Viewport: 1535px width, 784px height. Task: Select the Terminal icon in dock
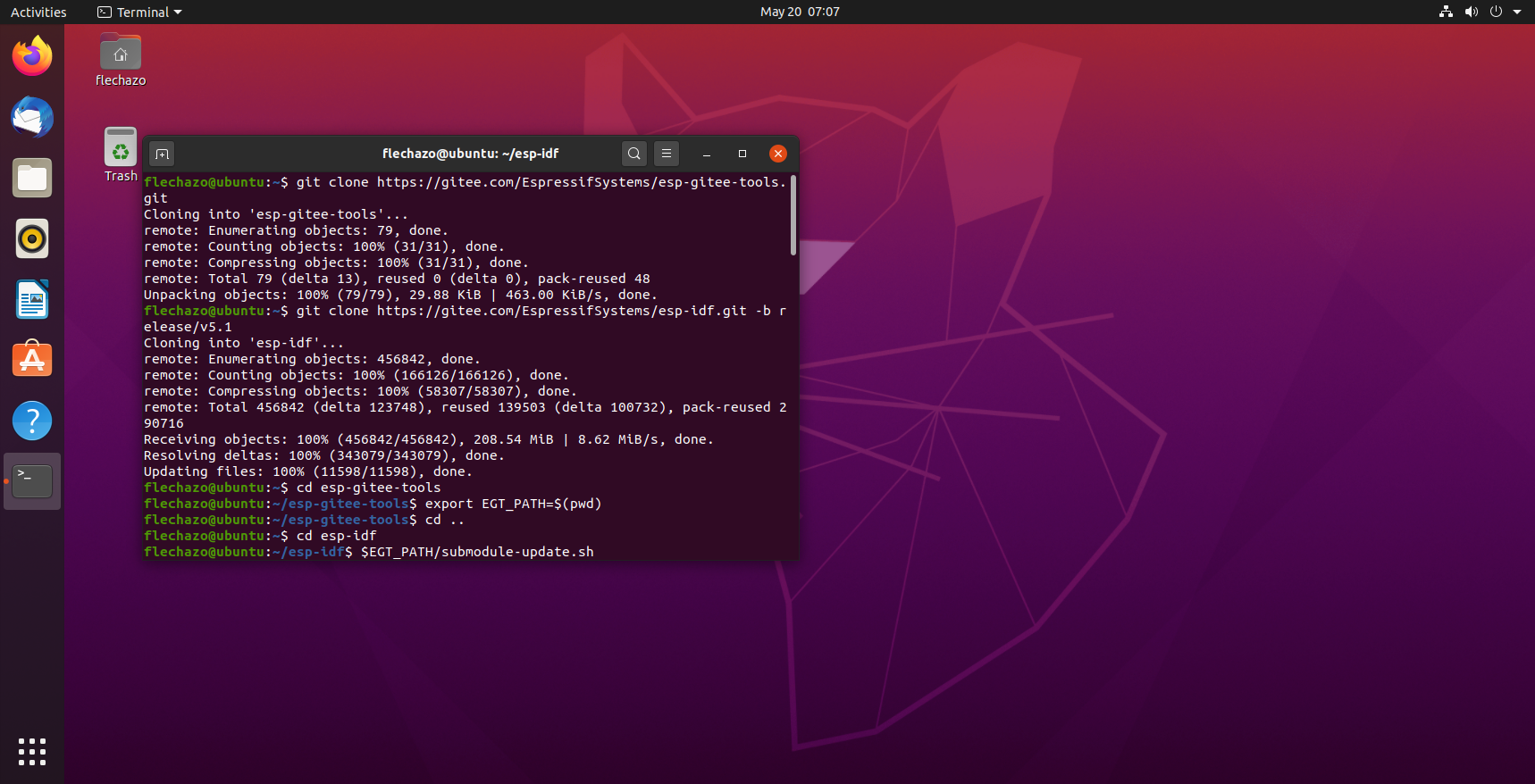32,481
